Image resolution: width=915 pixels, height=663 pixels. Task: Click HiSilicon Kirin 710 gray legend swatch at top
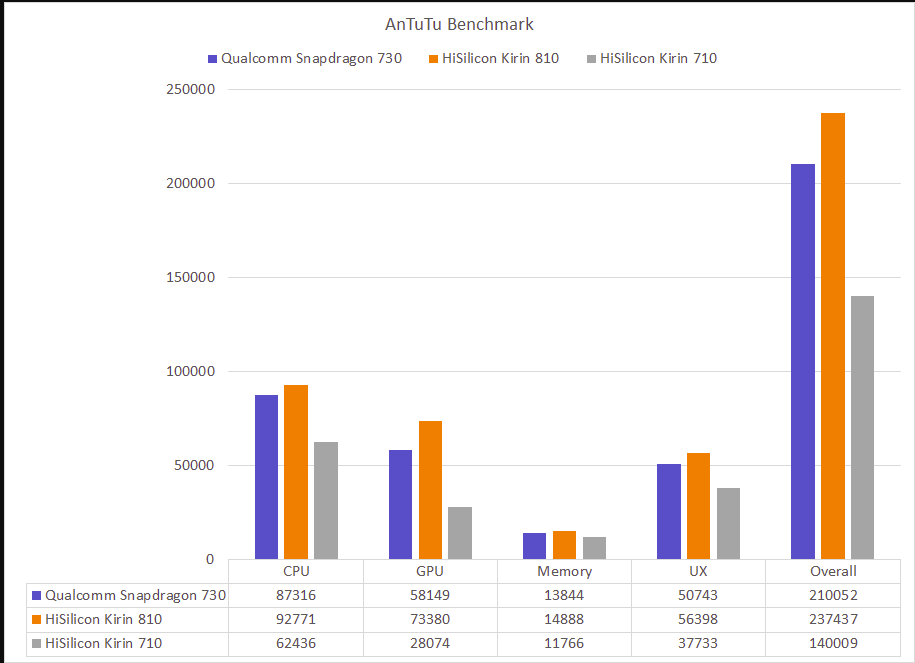pyautogui.click(x=592, y=58)
